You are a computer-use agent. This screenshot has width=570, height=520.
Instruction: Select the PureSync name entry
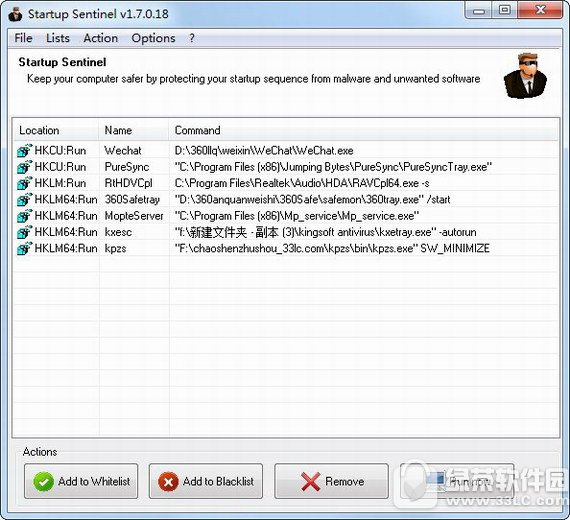point(127,167)
